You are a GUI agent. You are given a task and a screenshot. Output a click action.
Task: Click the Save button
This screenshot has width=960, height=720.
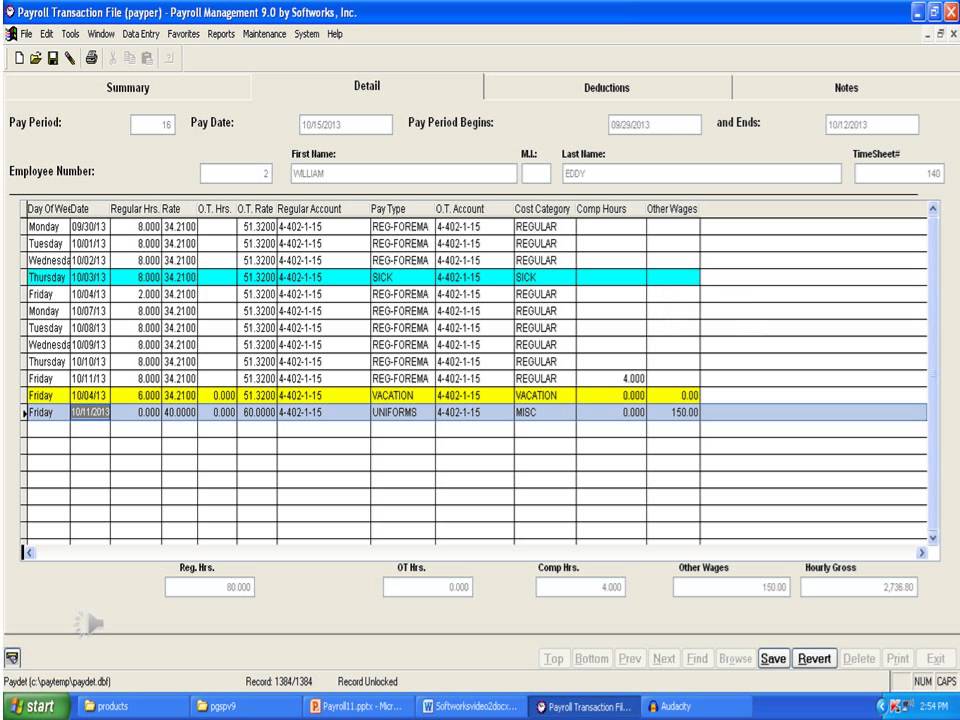pyautogui.click(x=773, y=659)
